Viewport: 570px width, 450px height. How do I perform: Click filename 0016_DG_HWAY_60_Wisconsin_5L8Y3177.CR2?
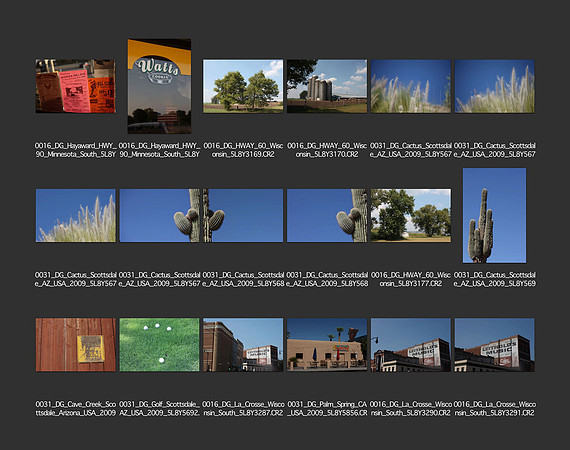411,279
